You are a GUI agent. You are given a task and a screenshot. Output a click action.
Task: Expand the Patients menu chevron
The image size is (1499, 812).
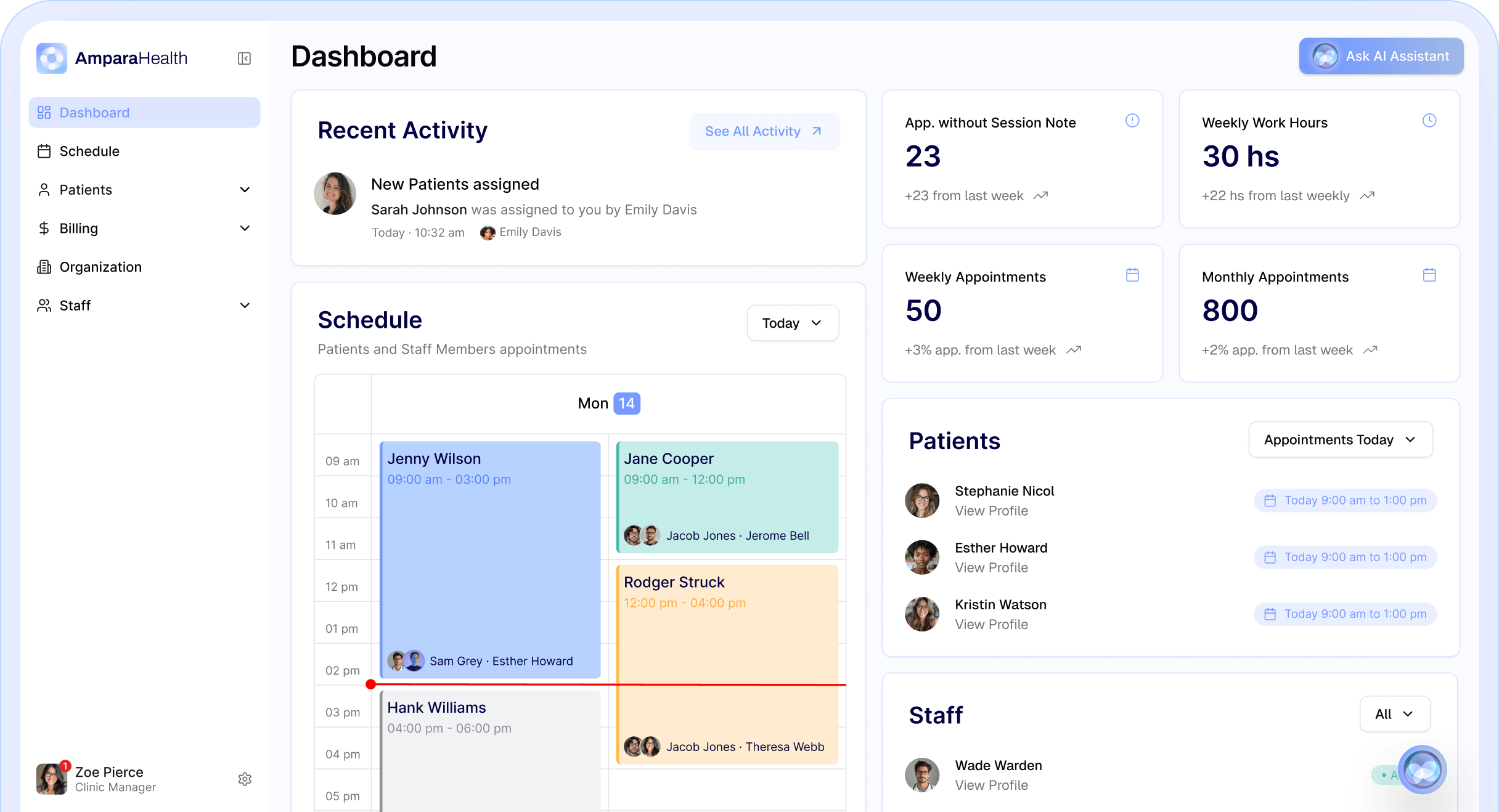coord(245,190)
